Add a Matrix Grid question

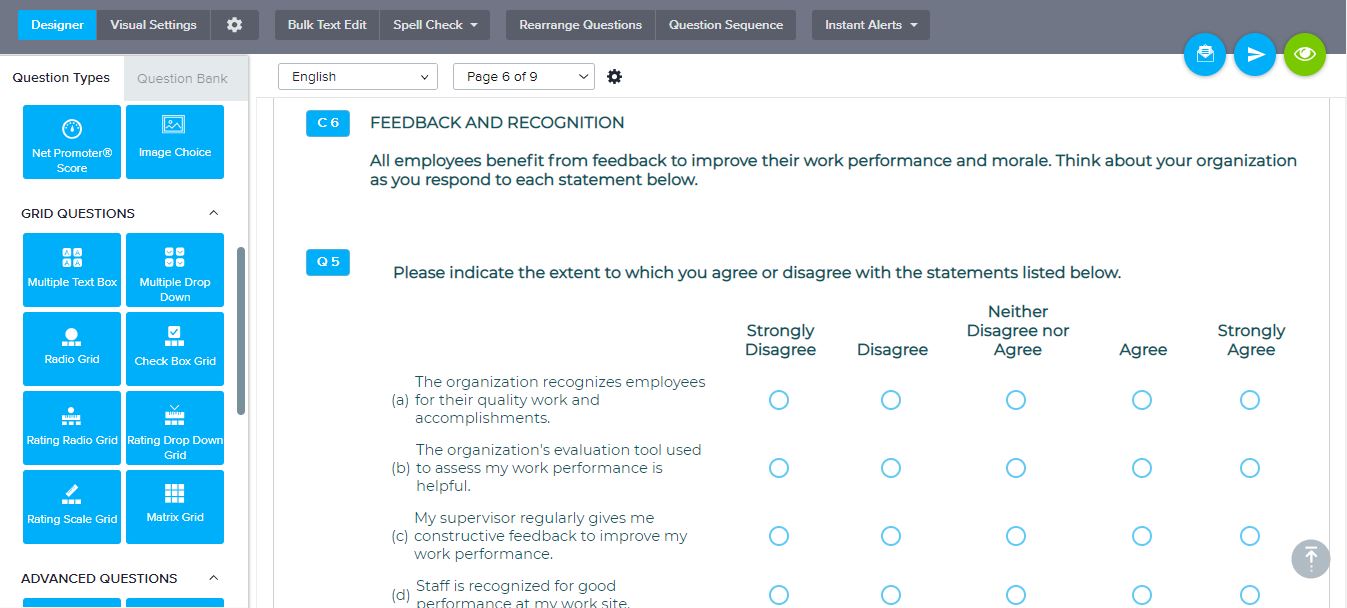click(x=175, y=506)
